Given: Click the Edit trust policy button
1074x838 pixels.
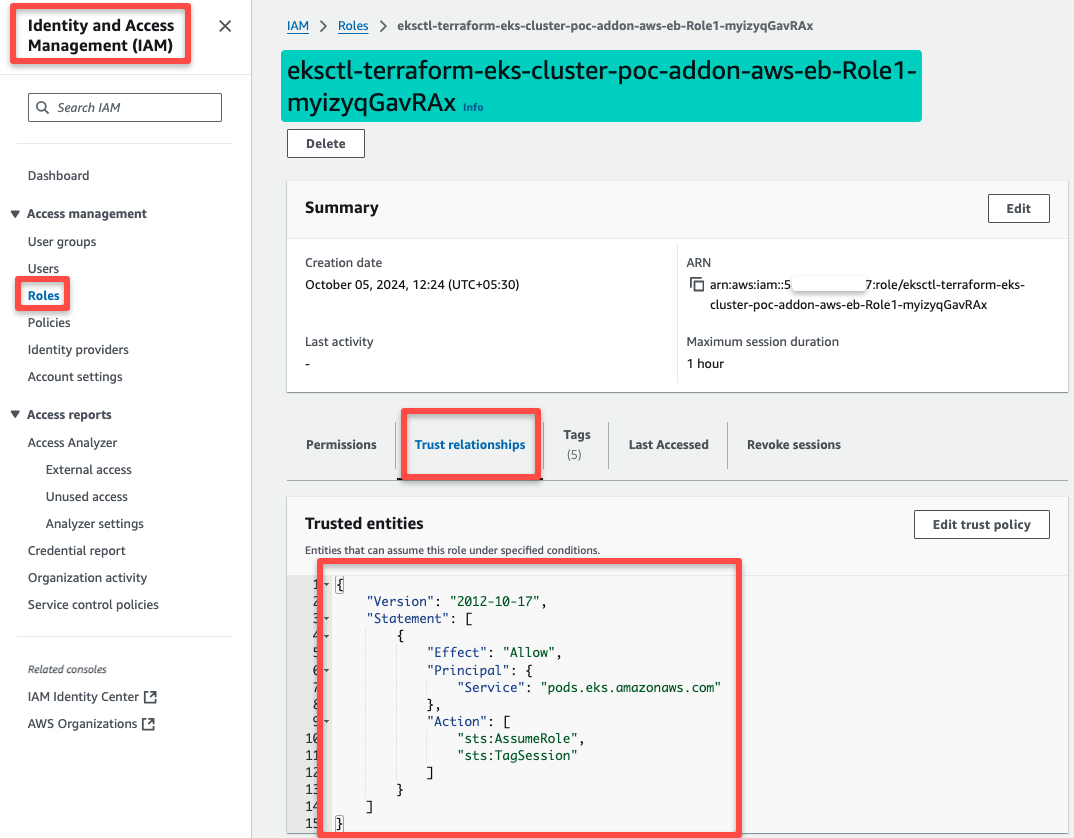Looking at the screenshot, I should [x=981, y=524].
